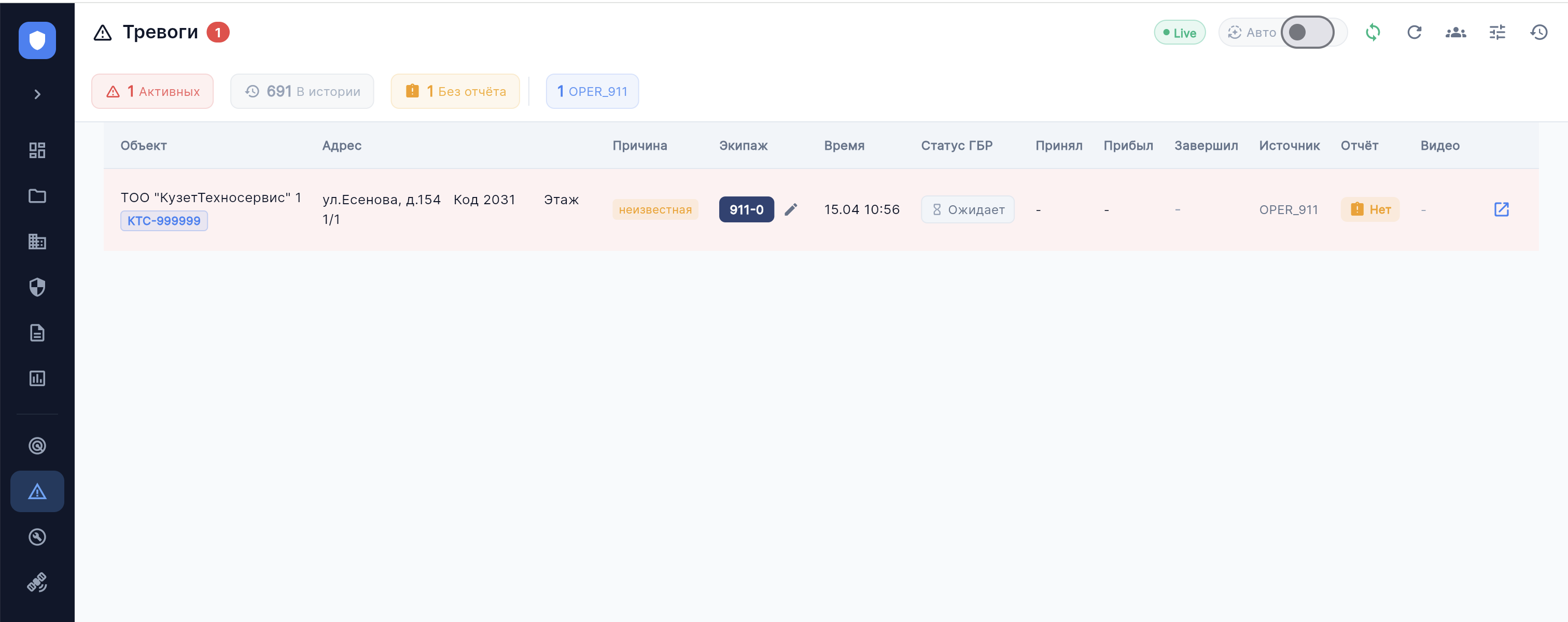Screen dimensions: 1568x622
Task: Open the history clock icon in header
Action: [x=1539, y=32]
